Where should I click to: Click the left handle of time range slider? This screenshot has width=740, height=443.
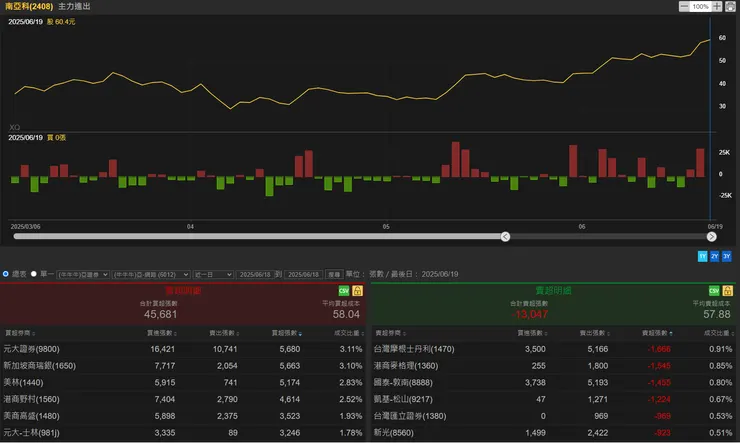(505, 236)
